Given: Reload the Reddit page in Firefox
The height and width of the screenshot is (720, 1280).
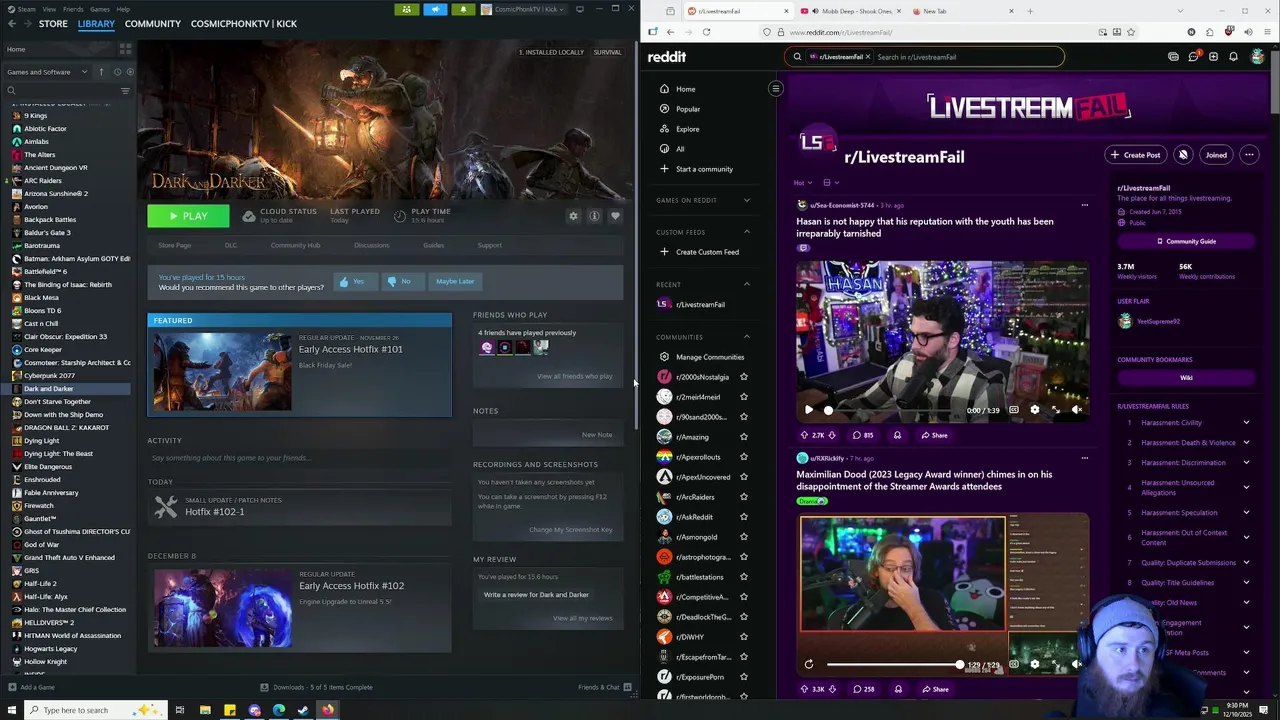Looking at the screenshot, I should click(706, 32).
